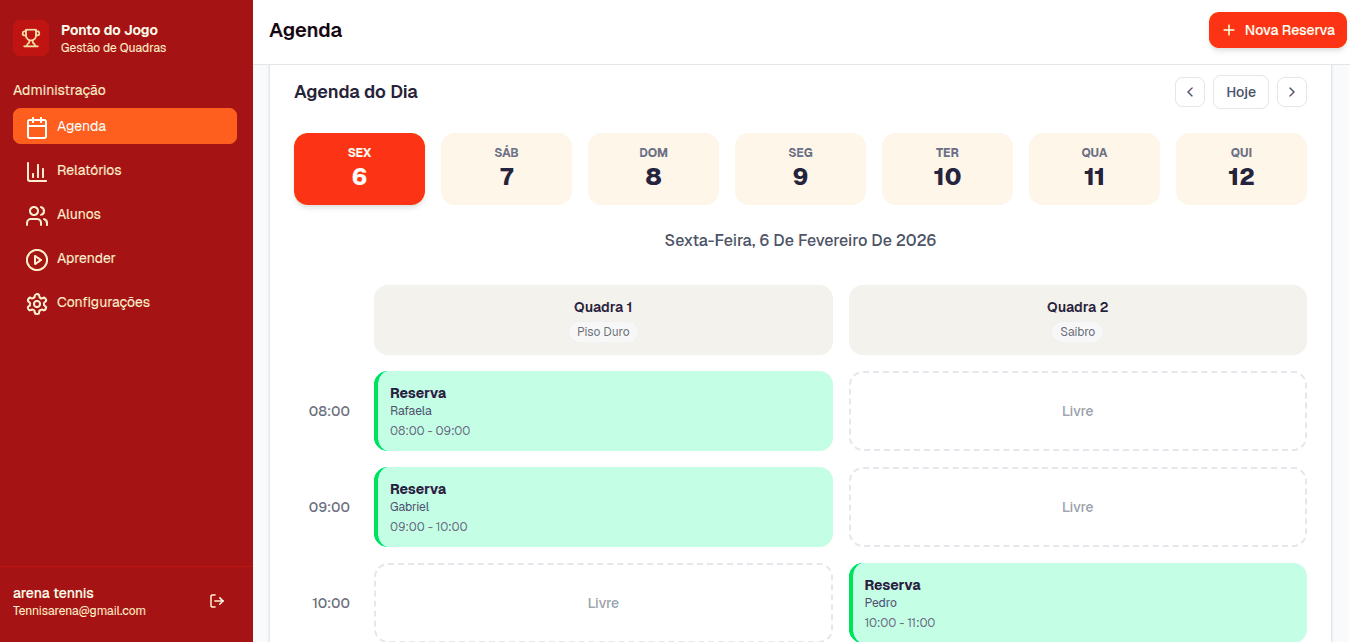Select the Agenda calendar icon in sidebar
This screenshot has width=1350, height=642.
click(x=37, y=126)
